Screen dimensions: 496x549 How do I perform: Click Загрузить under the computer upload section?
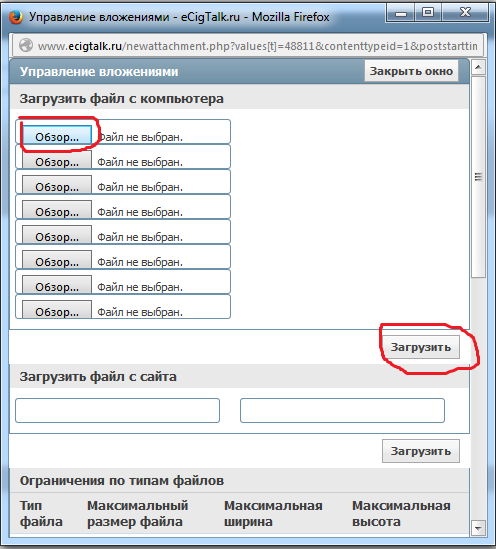pyautogui.click(x=421, y=347)
